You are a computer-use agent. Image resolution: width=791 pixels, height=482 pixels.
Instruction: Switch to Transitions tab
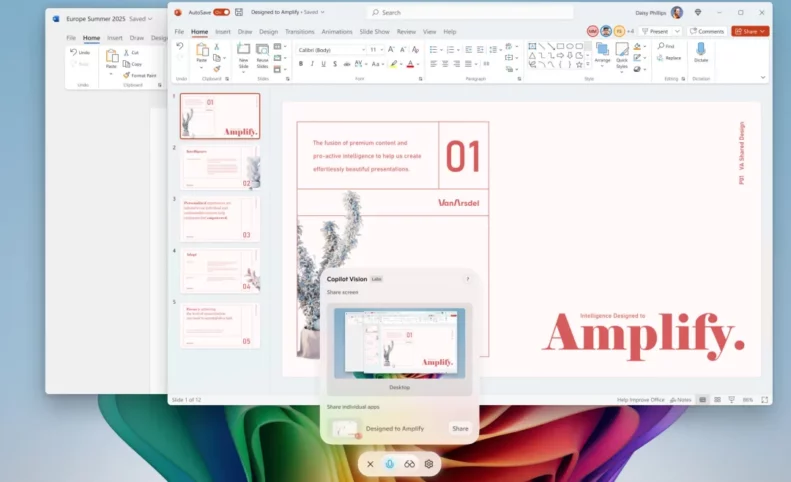click(300, 31)
